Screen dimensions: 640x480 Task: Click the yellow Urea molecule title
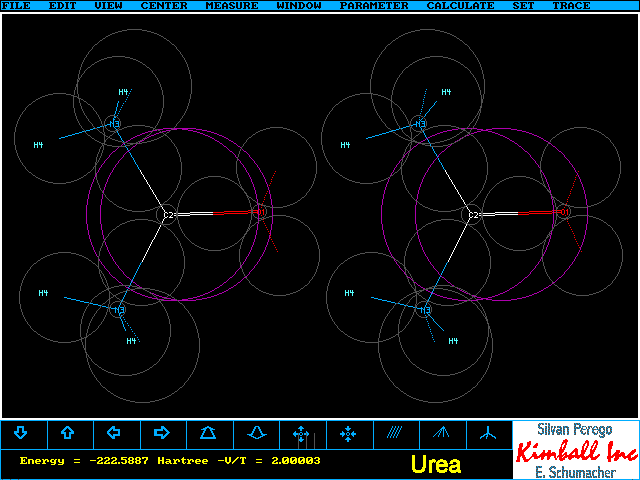pos(436,464)
